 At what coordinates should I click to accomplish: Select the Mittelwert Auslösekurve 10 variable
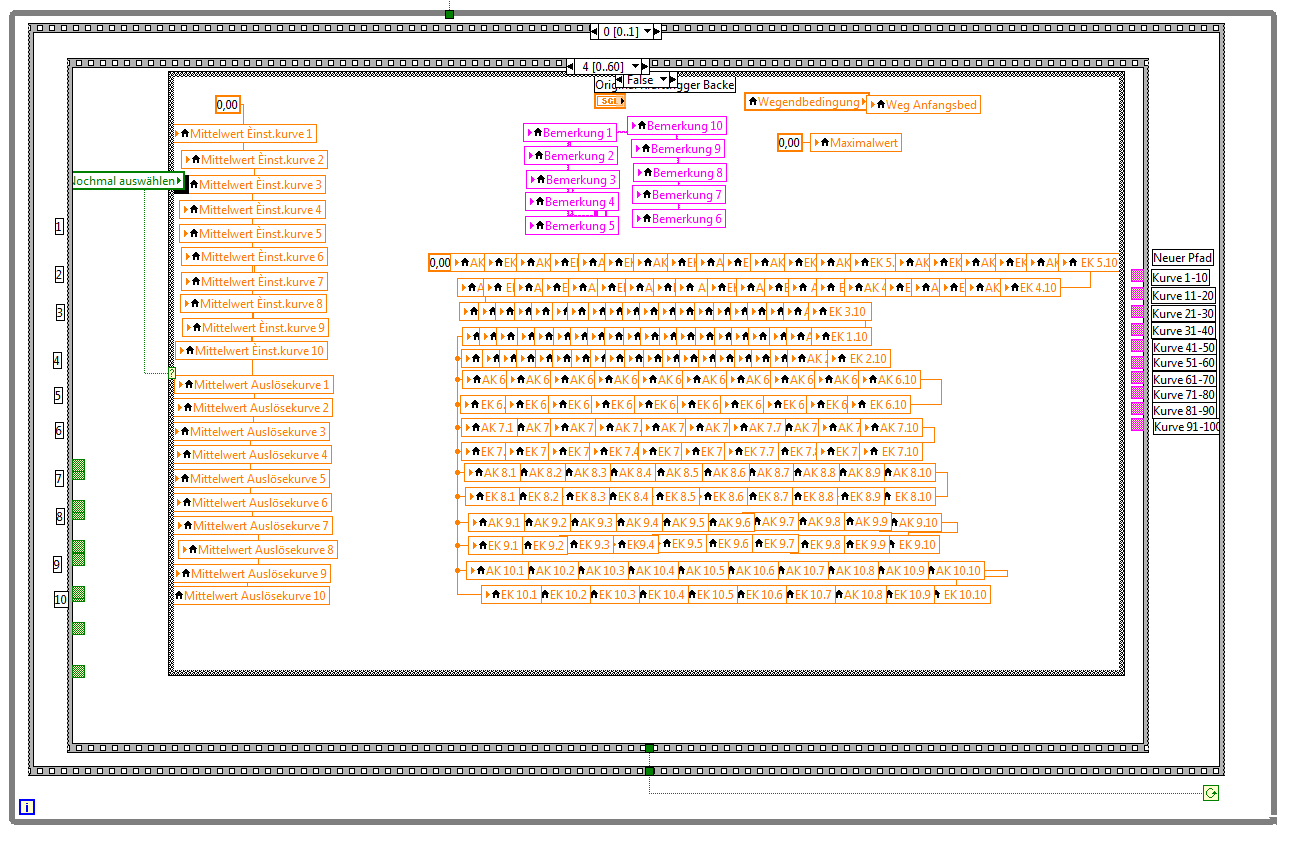click(x=251, y=596)
